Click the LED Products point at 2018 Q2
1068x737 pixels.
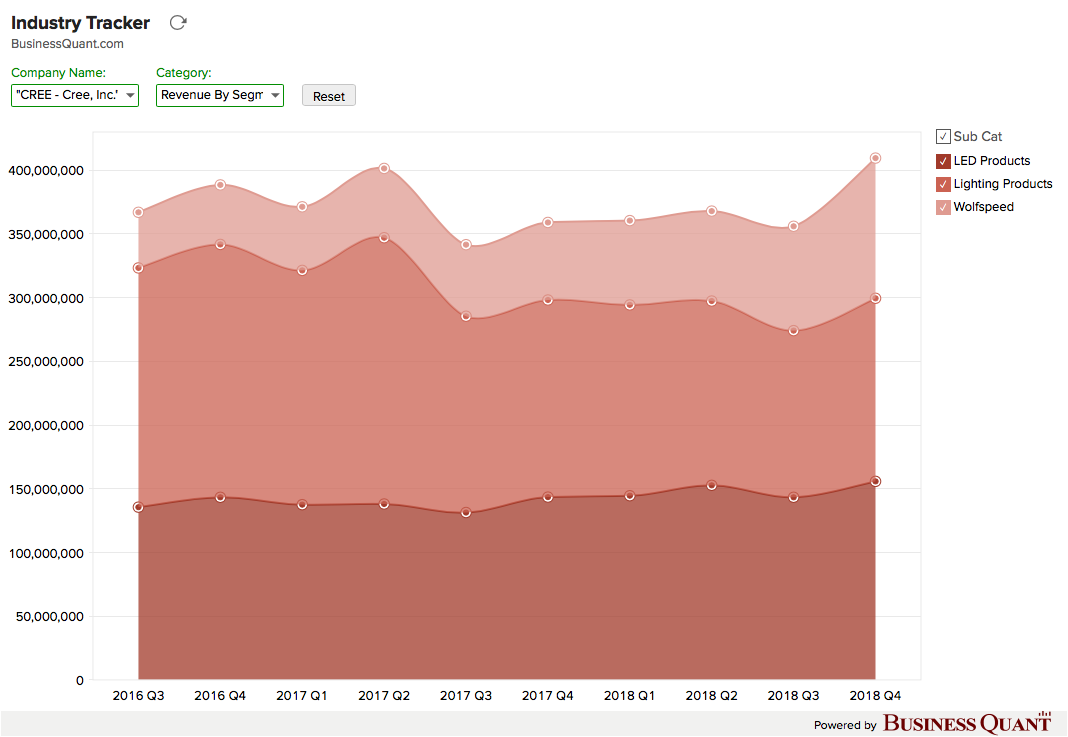point(712,486)
